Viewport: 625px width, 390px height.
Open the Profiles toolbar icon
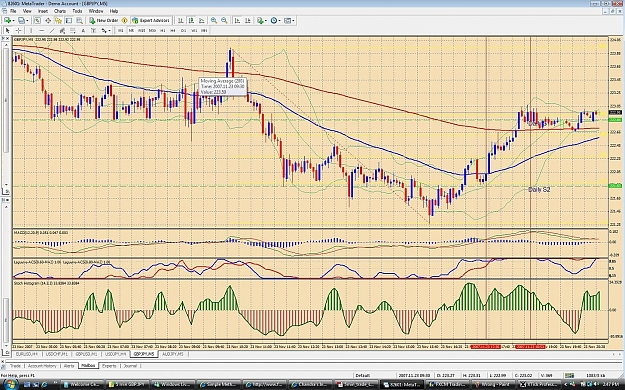pos(21,20)
